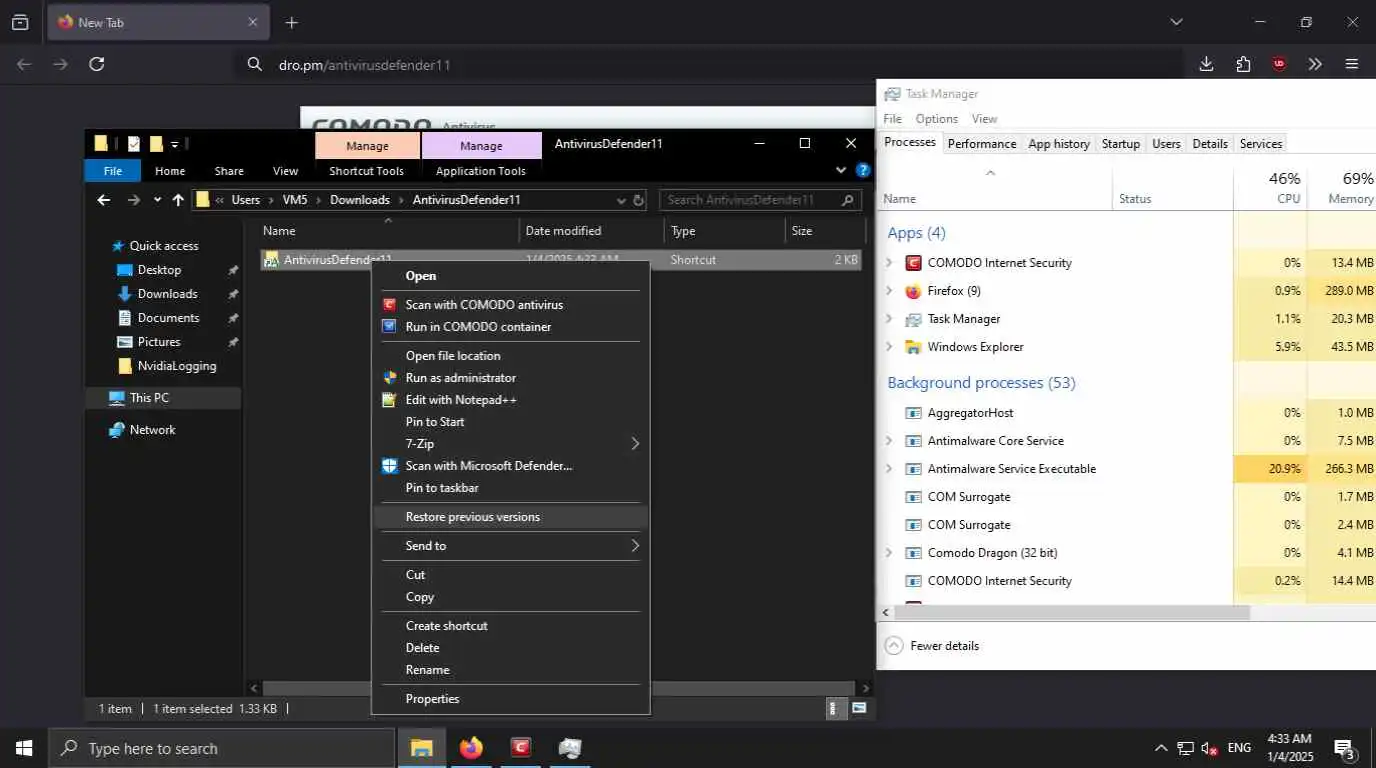1376x768 pixels.
Task: Expand Antimalware Service Executable row
Action: [889, 469]
